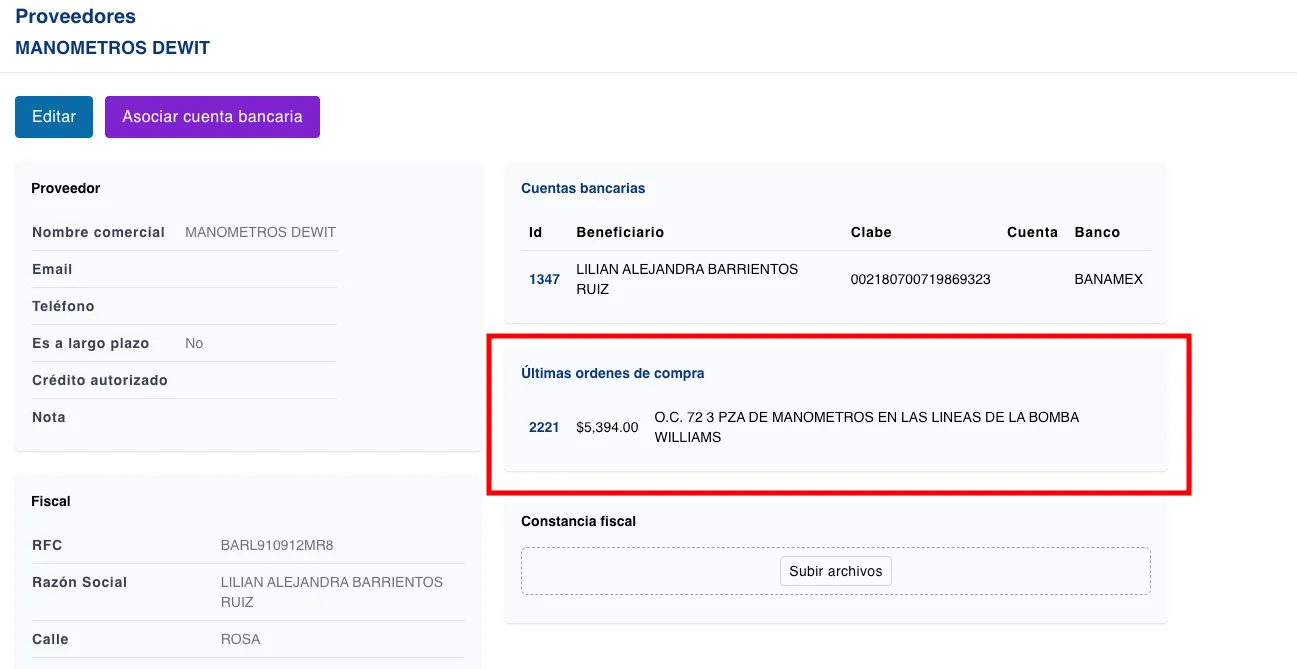Click the O.C. 72 purchase order description
This screenshot has width=1297, height=669.
click(x=866, y=427)
